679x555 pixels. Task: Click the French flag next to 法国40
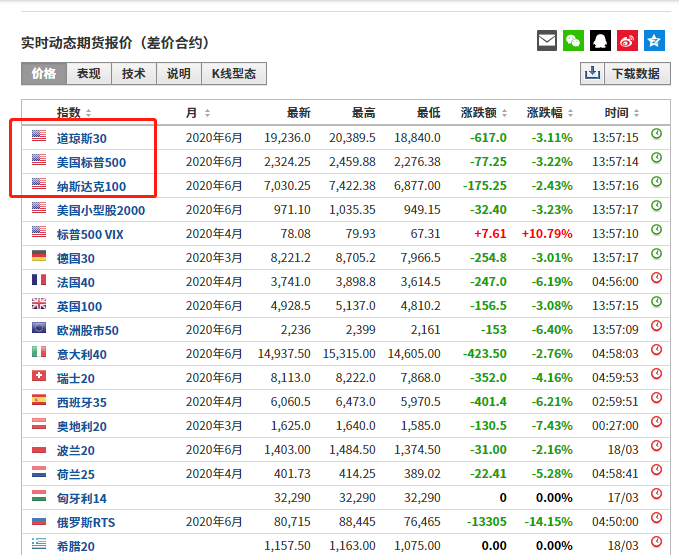(39, 280)
